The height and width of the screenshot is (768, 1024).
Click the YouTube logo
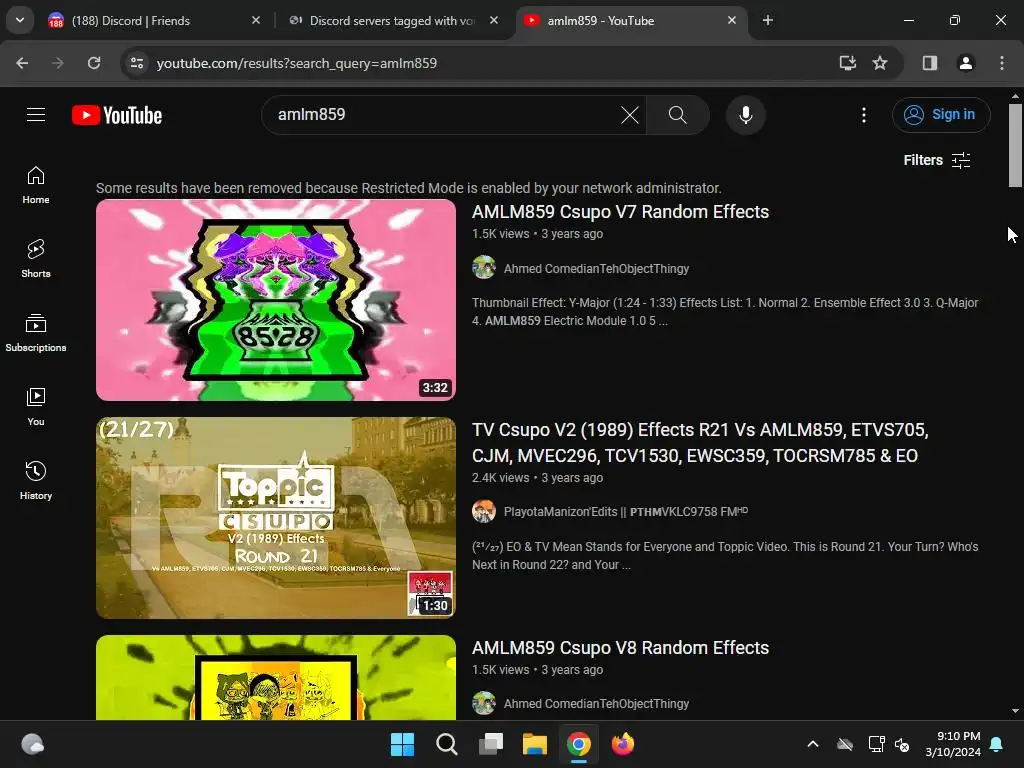pos(117,116)
